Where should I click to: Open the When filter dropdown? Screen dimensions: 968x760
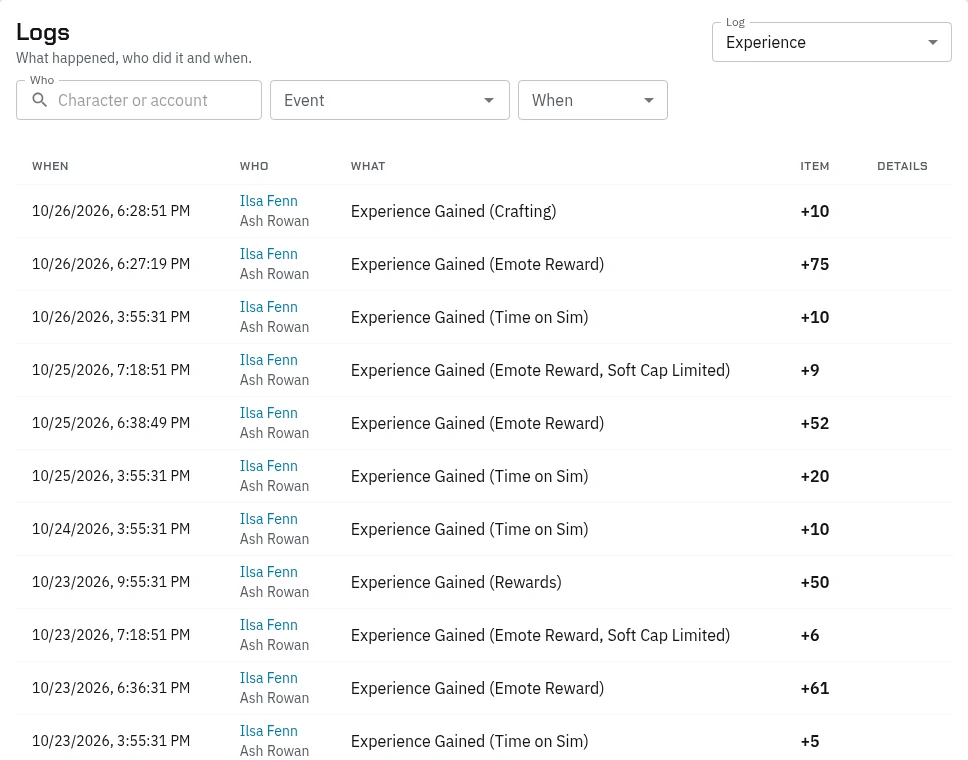[593, 100]
